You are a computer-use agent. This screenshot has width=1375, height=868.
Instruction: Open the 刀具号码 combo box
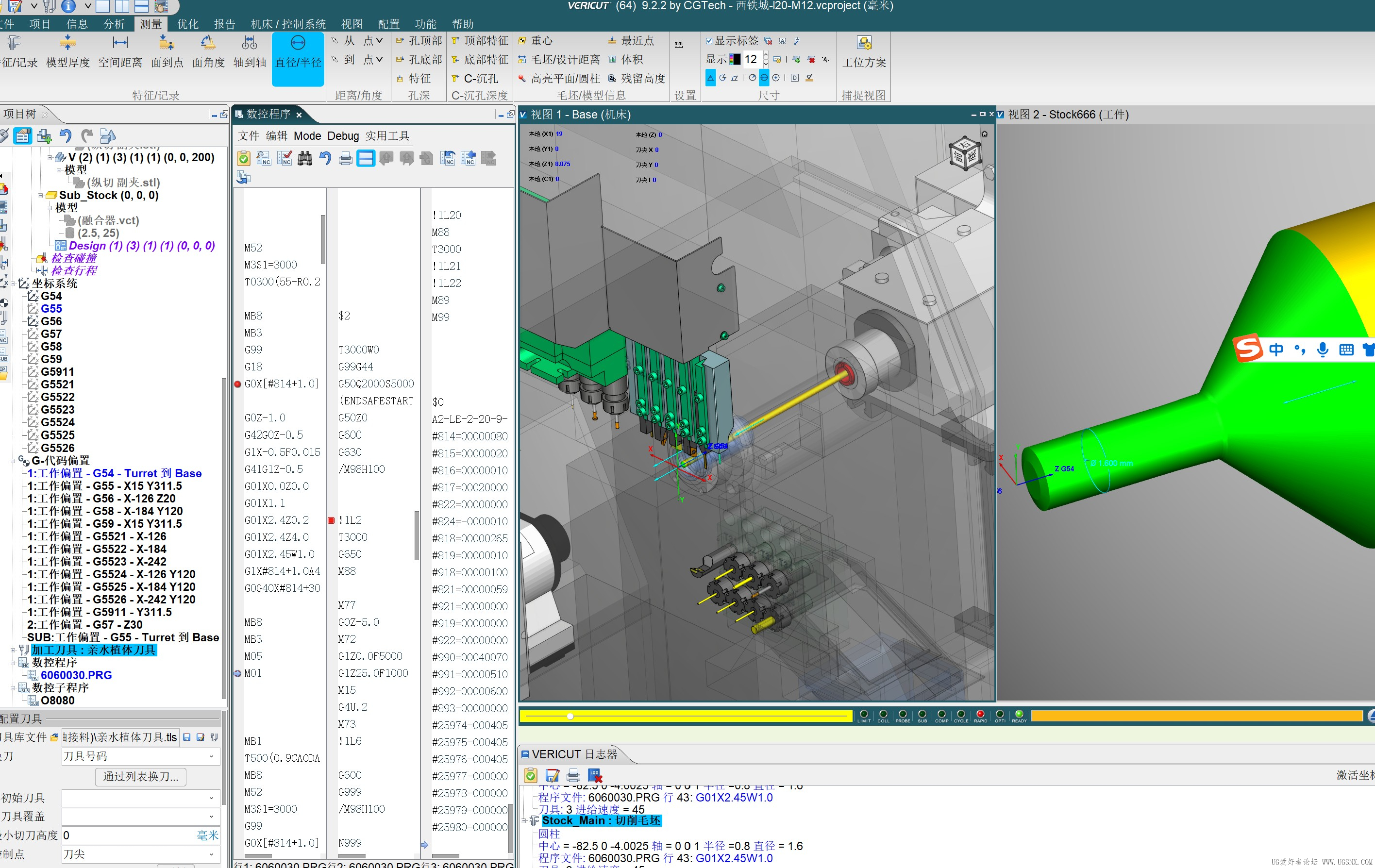[x=140, y=756]
